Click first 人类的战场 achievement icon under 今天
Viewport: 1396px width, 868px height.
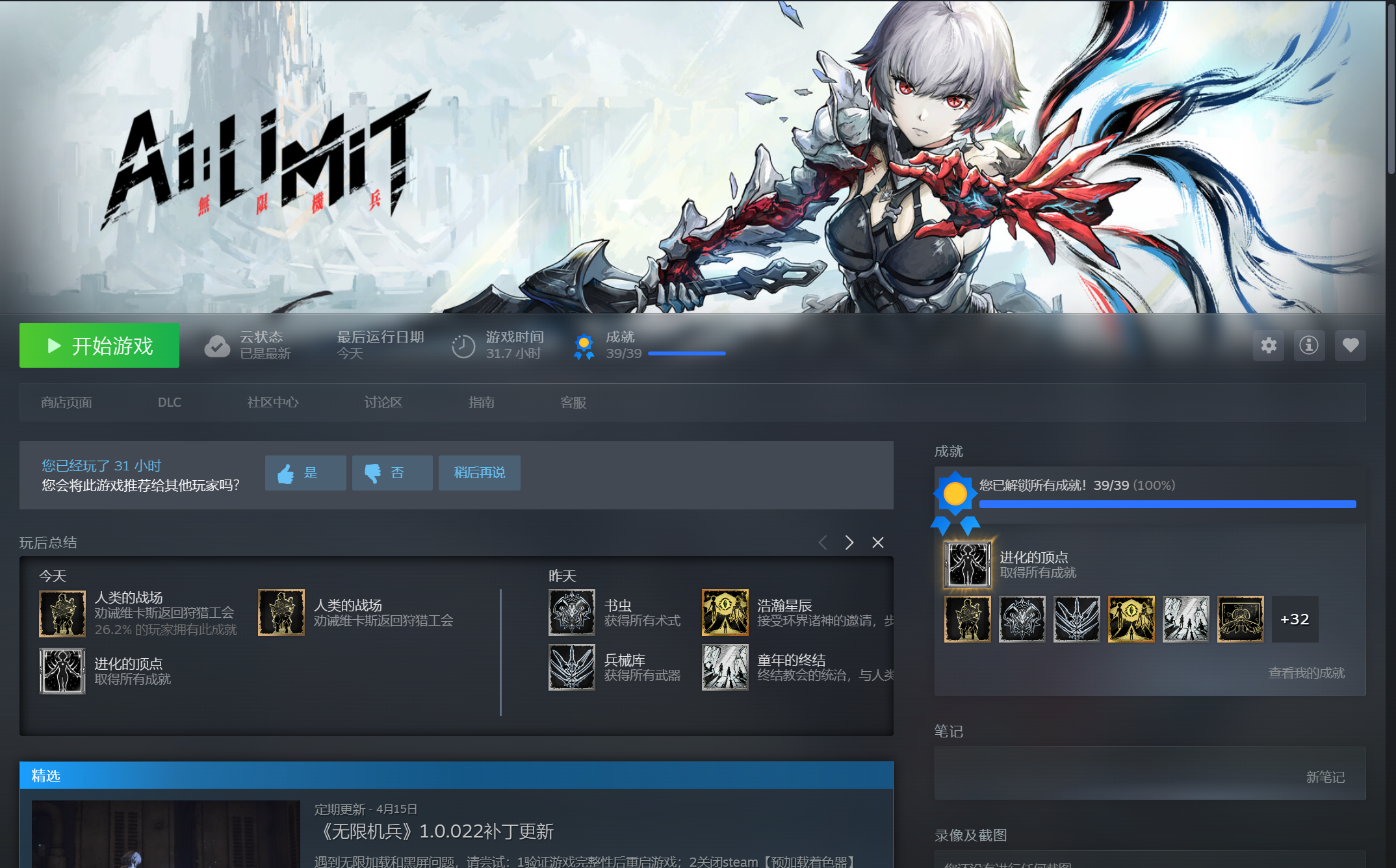[62, 613]
